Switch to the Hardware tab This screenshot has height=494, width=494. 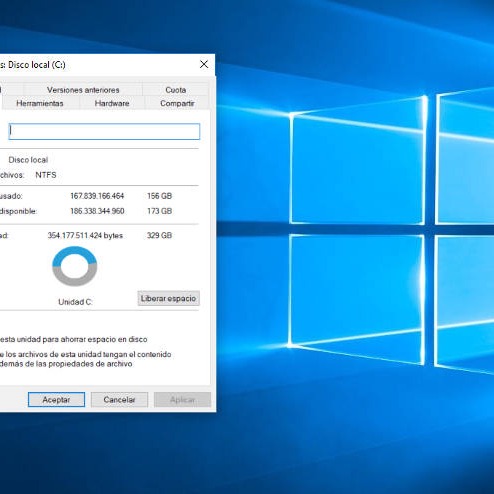(x=112, y=103)
